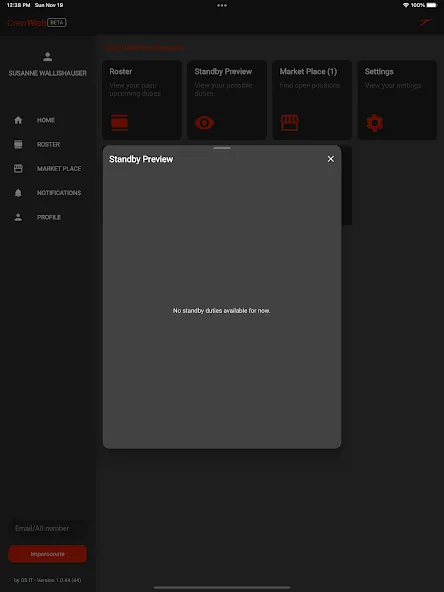Click the three-dot multitasking menu at top
444x592 pixels.
pos(222,5)
